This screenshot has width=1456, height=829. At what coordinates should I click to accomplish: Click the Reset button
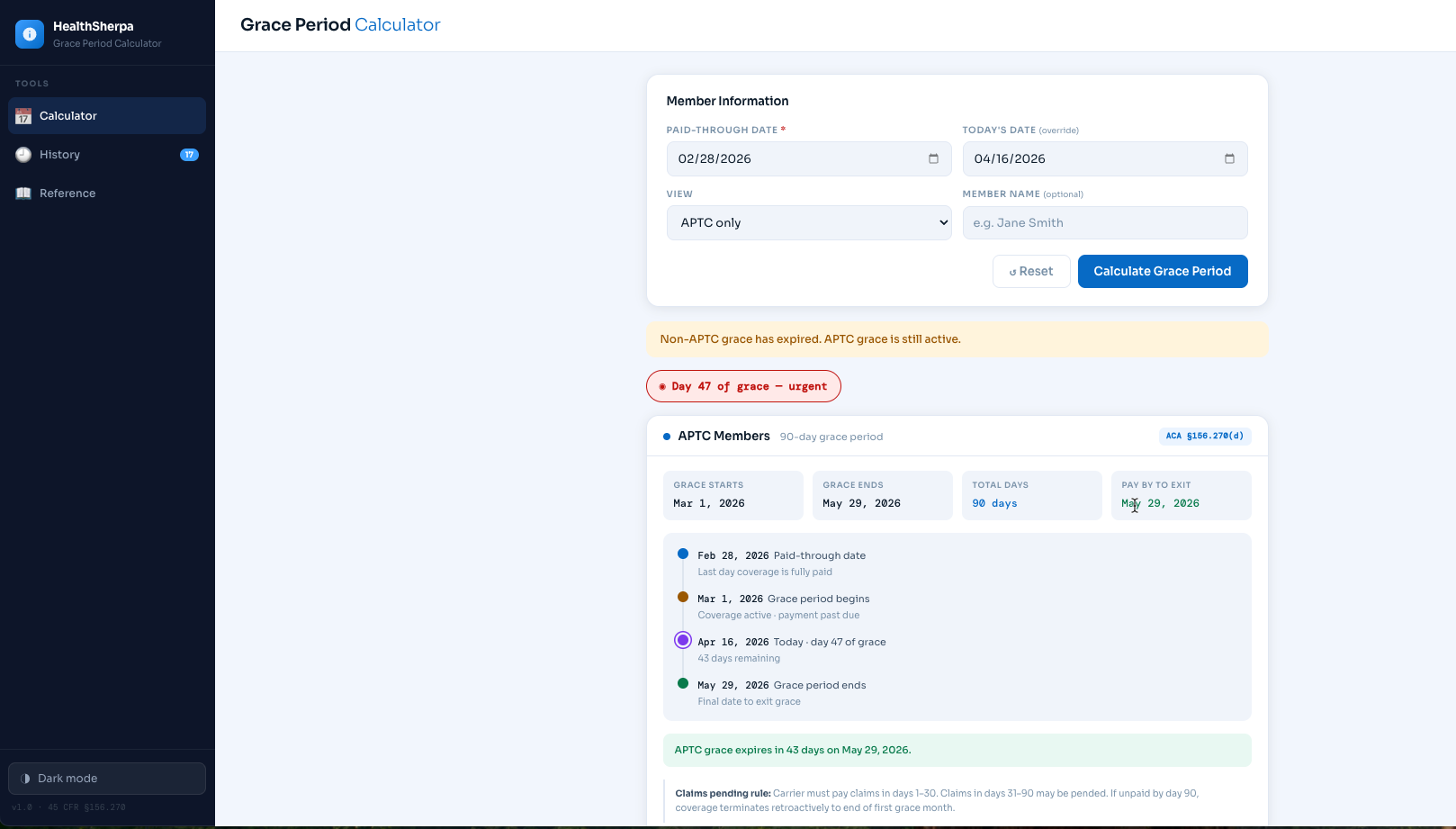(x=1031, y=272)
